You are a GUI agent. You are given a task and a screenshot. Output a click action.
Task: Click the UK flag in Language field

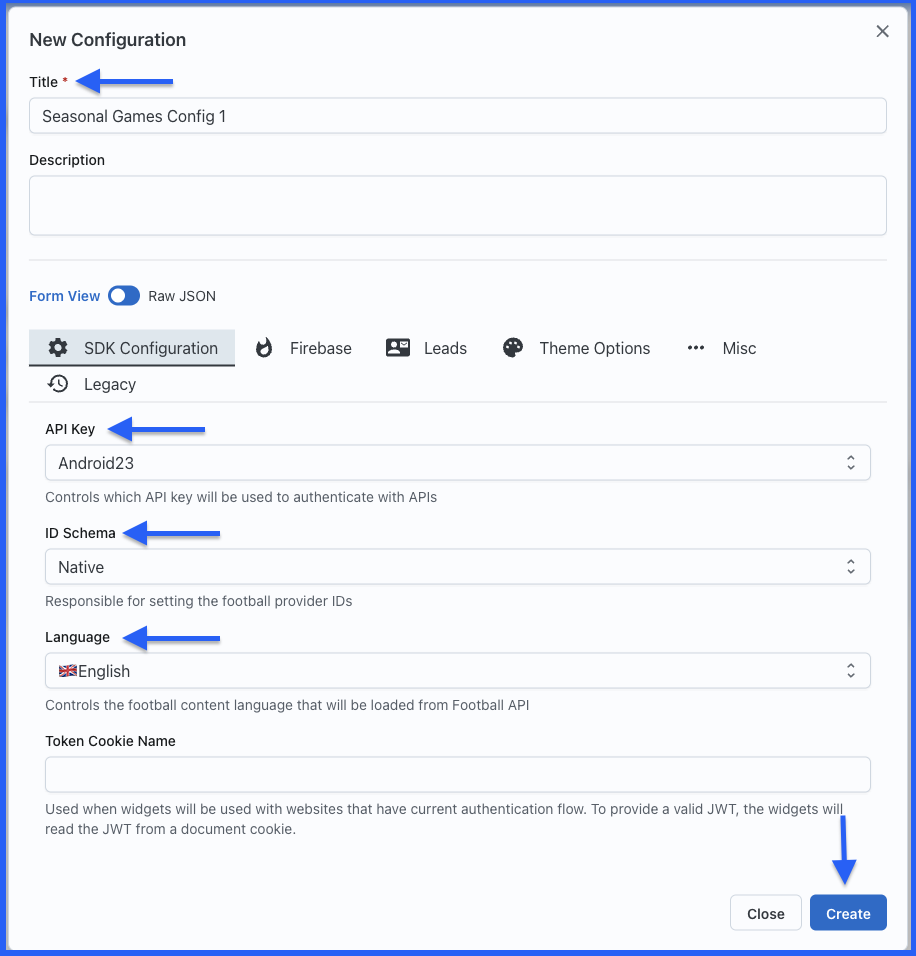(x=68, y=671)
